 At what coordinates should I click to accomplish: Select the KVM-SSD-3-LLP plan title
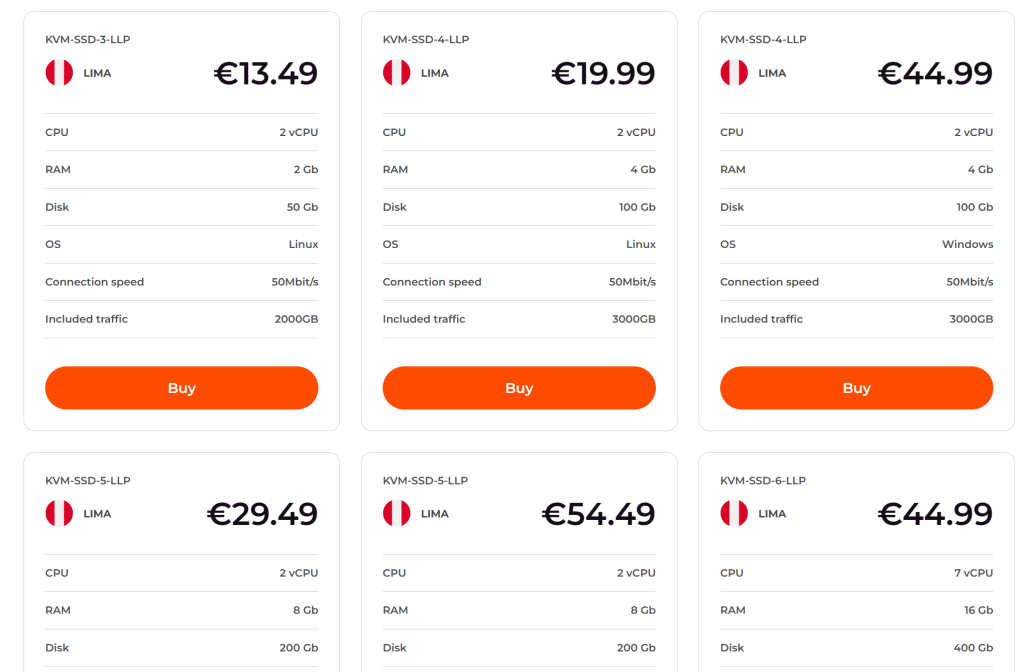pos(88,39)
